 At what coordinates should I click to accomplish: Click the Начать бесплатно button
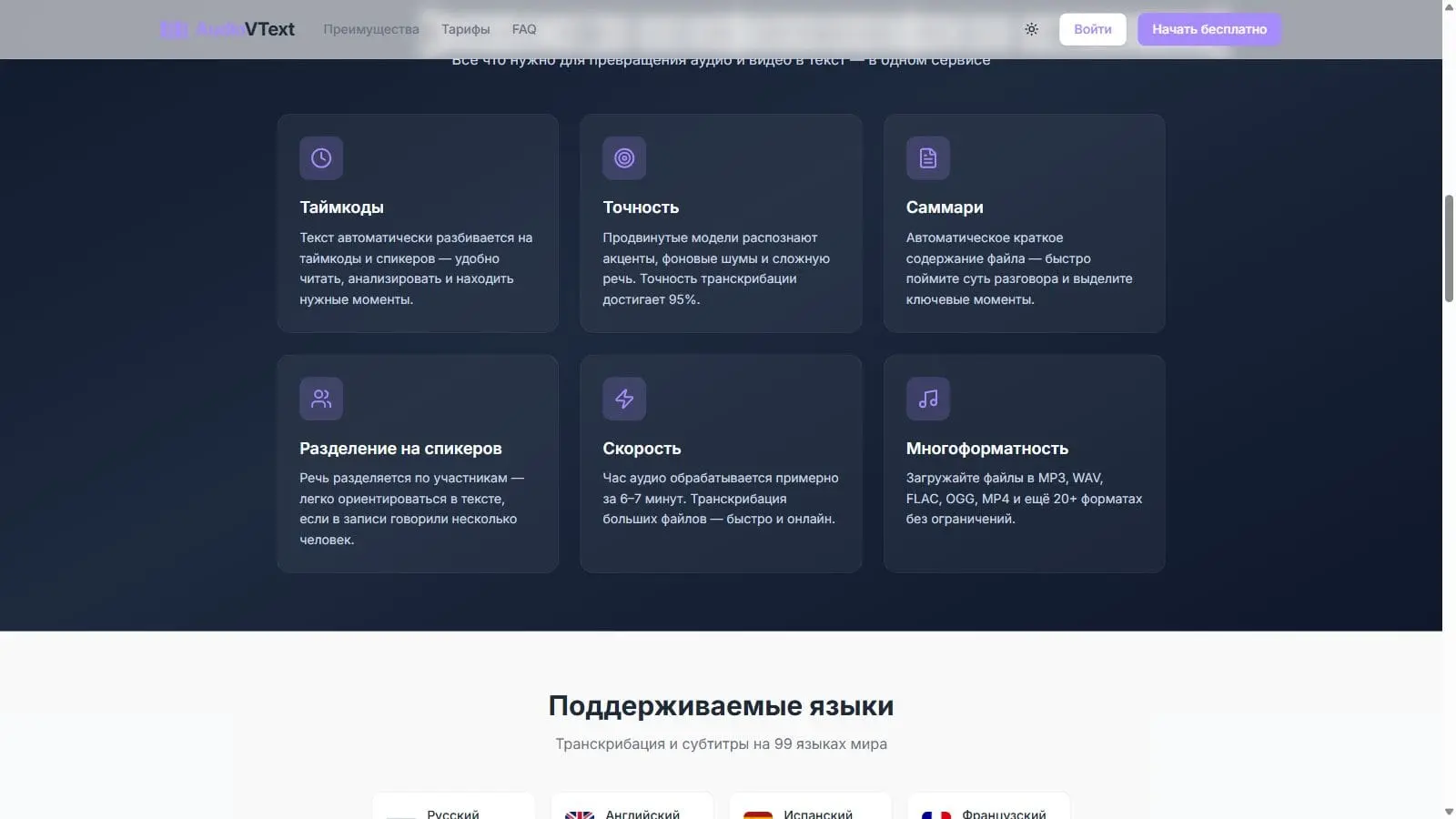[1209, 29]
